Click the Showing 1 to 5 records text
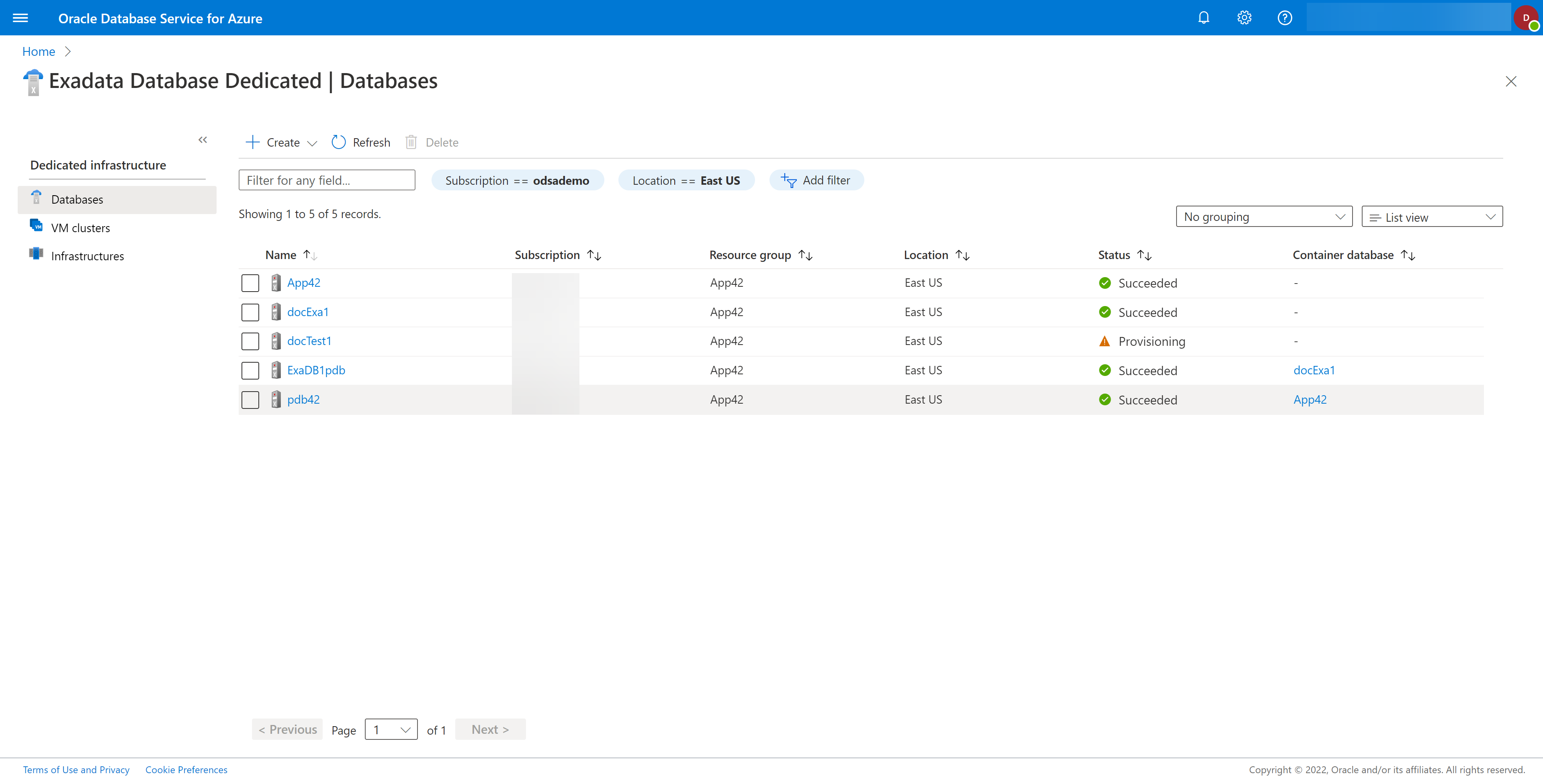Screen dimensions: 1543x784 310,214
